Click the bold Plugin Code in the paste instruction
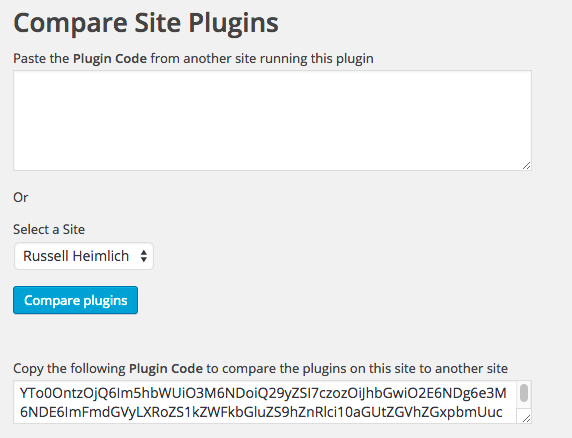The width and height of the screenshot is (572, 438). click(110, 58)
